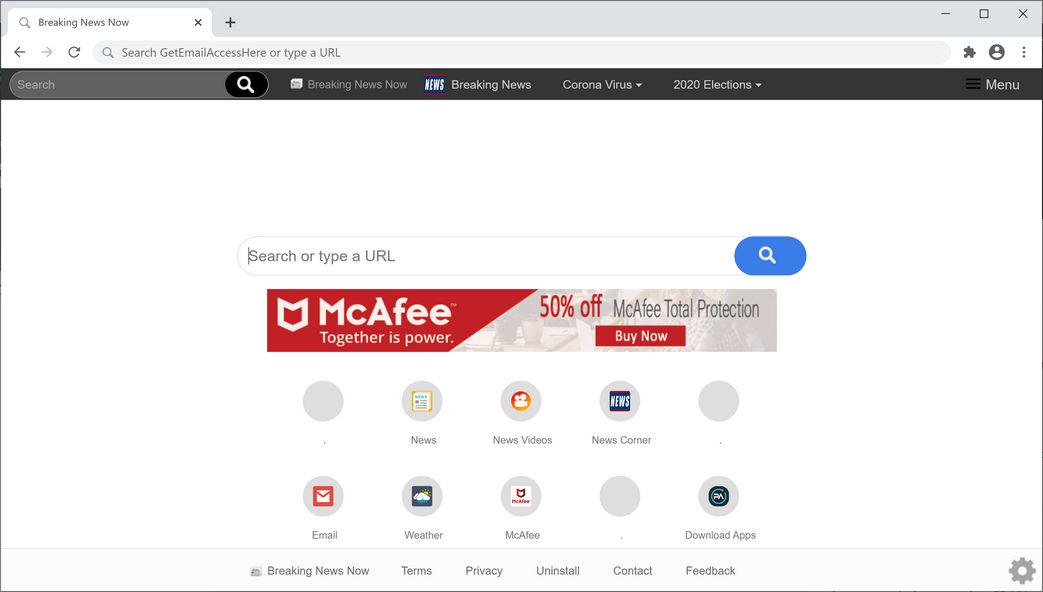Open Download Apps
This screenshot has height=592, width=1043.
pyautogui.click(x=719, y=495)
